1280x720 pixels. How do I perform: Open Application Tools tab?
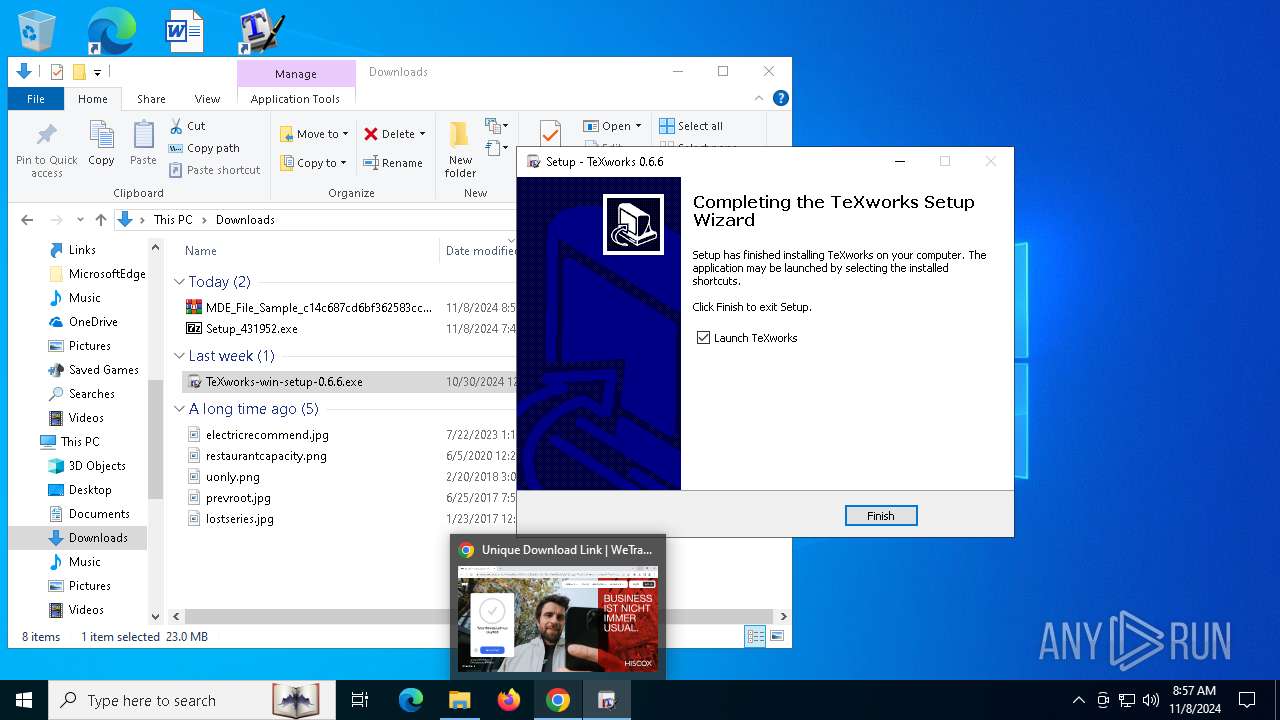295,99
